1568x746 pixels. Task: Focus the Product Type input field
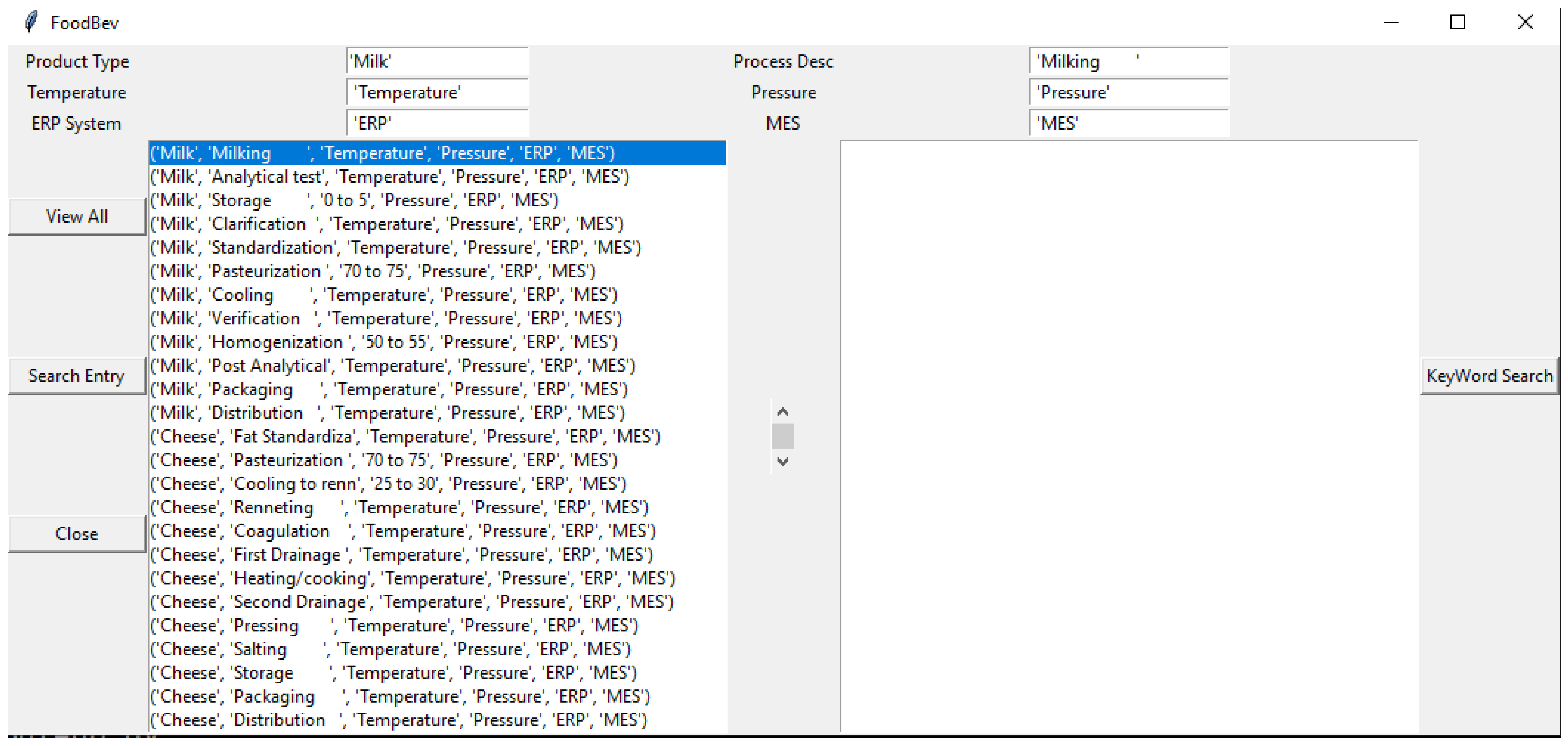[x=437, y=61]
